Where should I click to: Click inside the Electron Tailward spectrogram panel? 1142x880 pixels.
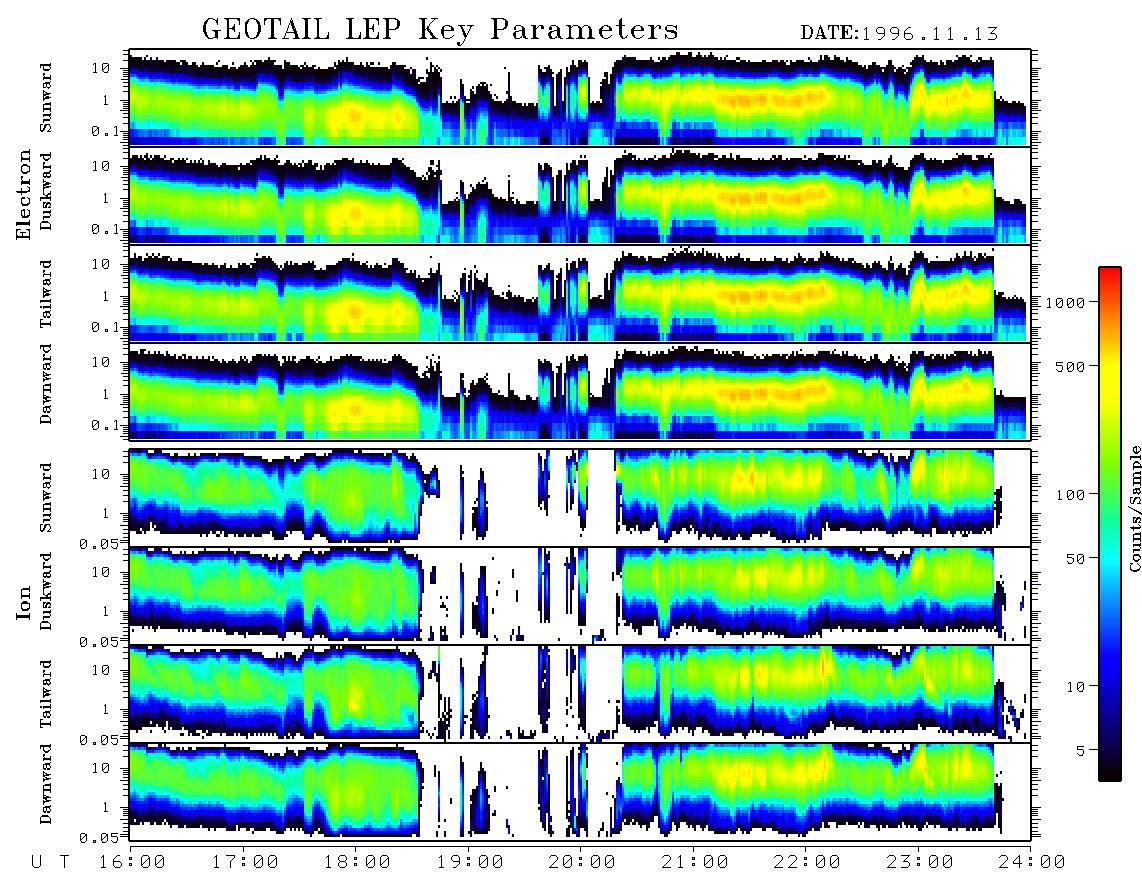click(580, 294)
